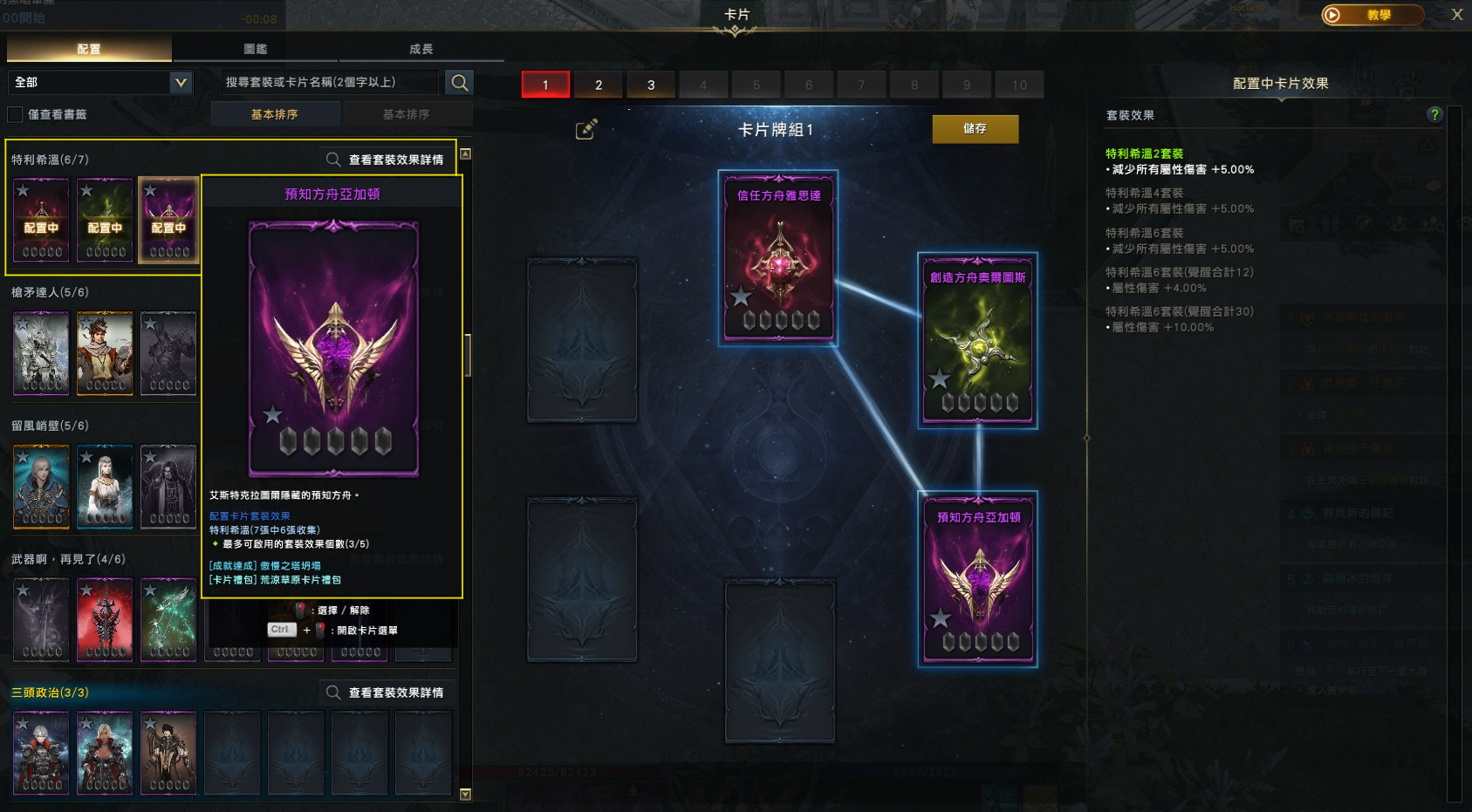Select card deck slot 2
This screenshot has width=1472, height=812.
click(x=599, y=85)
